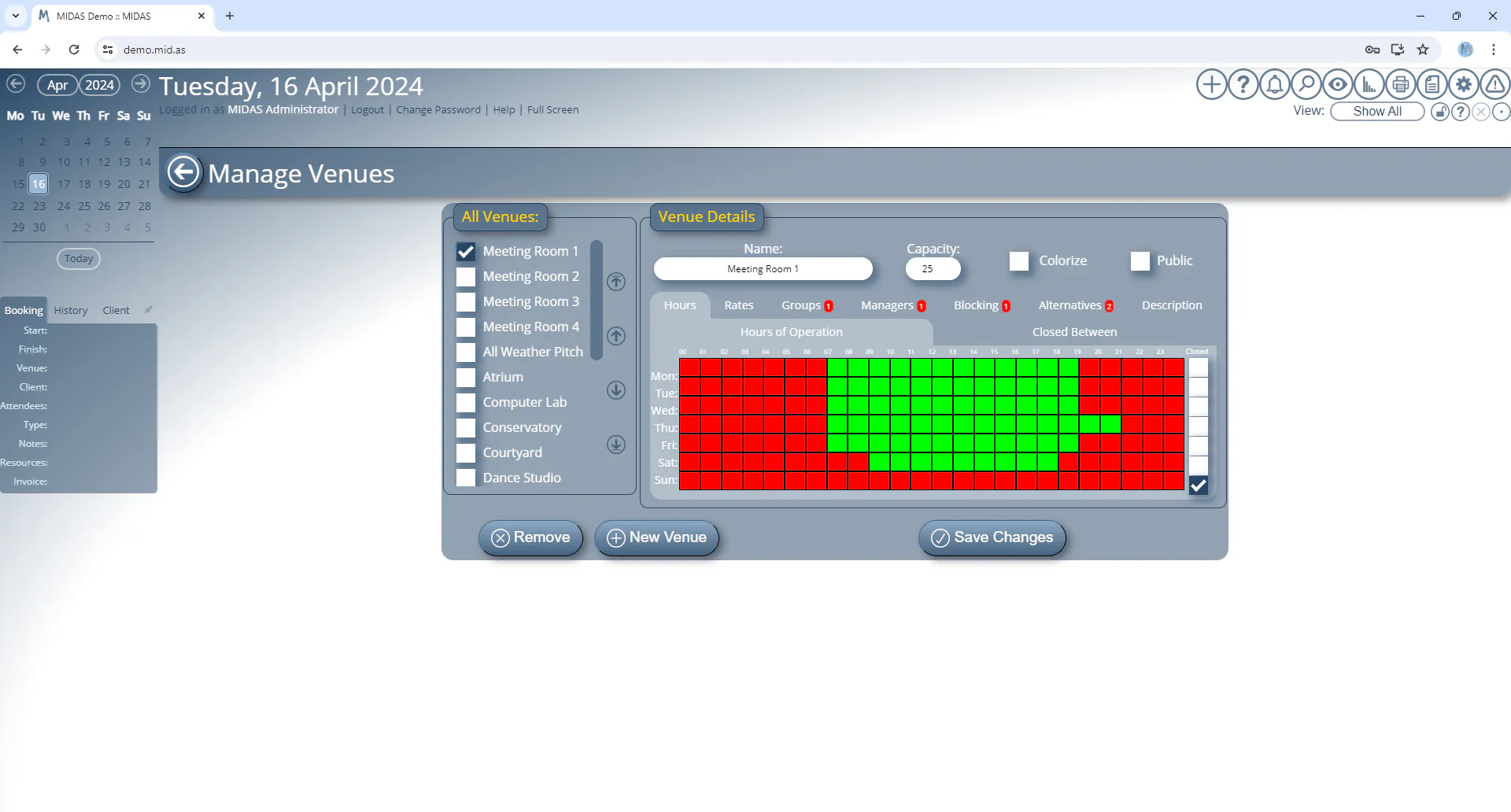The height and width of the screenshot is (812, 1511).
Task: Open the Apr month selector
Action: tap(57, 85)
